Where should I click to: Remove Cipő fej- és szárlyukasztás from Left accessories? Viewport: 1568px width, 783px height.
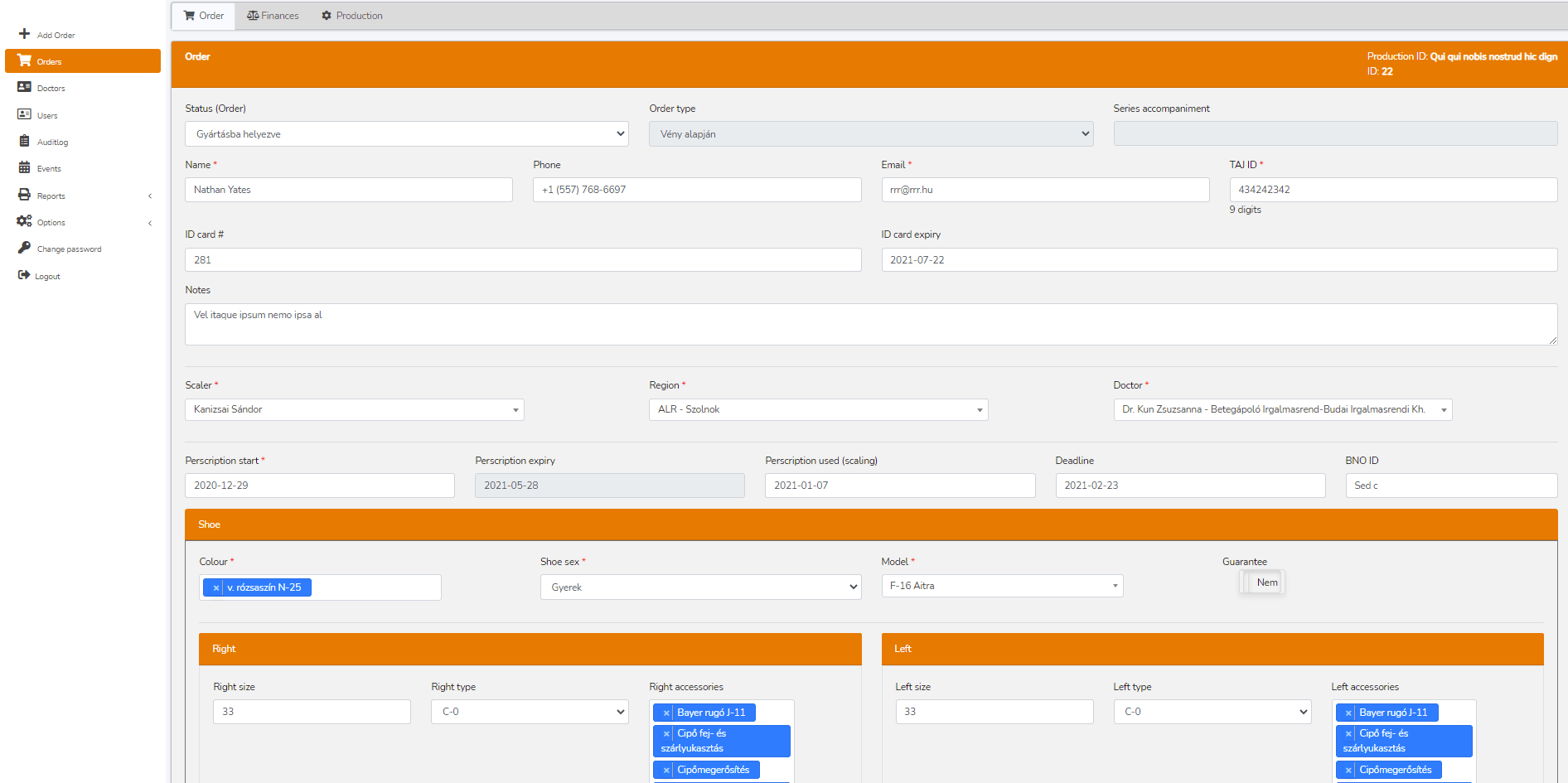coord(1348,733)
